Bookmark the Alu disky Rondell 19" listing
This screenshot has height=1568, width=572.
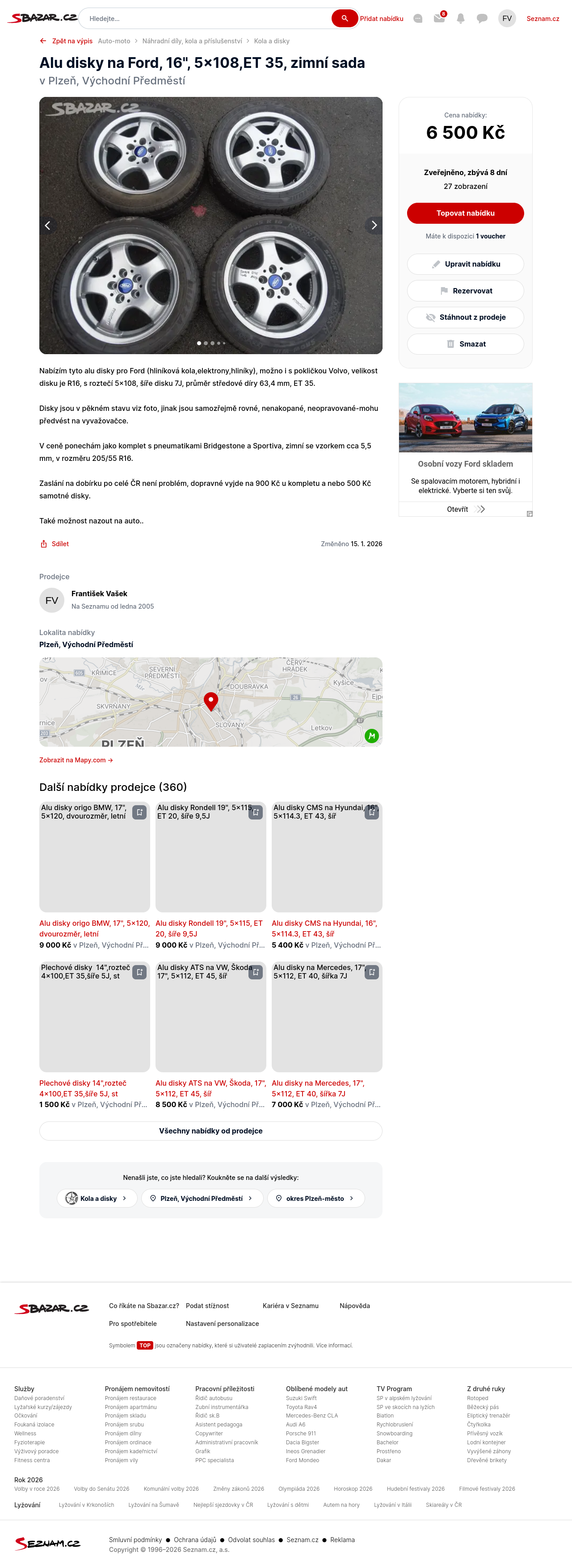coord(256,812)
